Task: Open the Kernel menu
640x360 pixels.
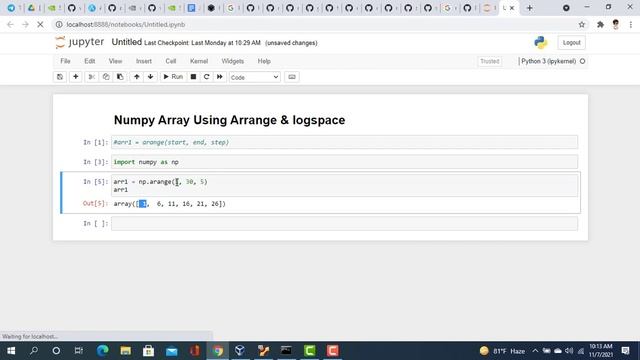Action: [x=199, y=61]
